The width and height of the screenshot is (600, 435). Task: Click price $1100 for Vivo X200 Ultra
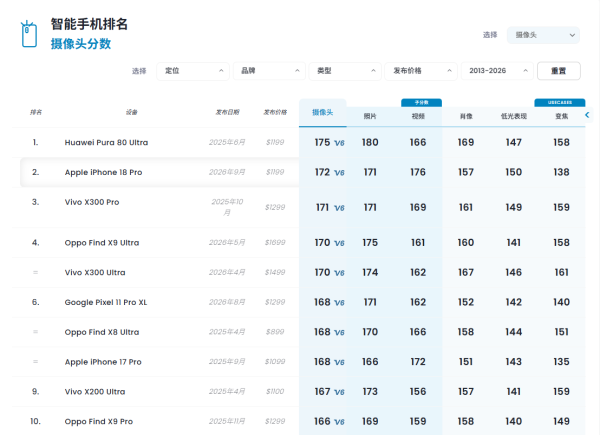pos(275,392)
